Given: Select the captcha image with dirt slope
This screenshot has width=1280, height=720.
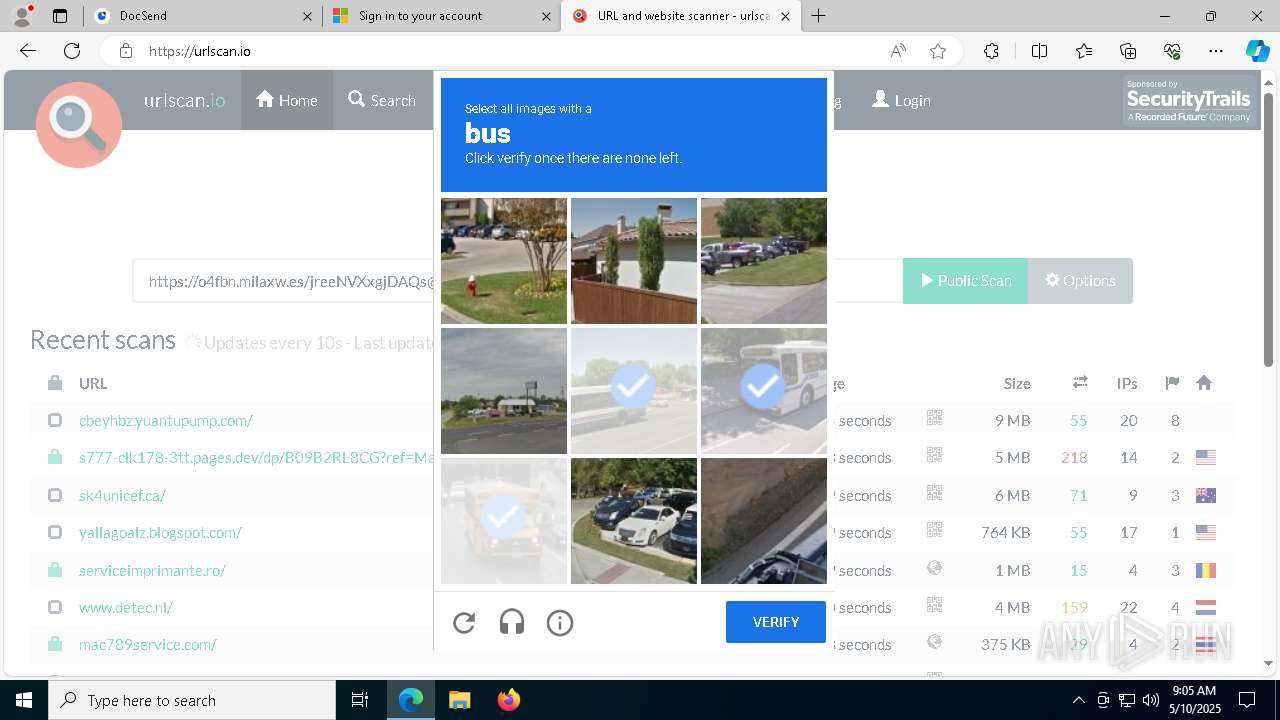Looking at the screenshot, I should coord(764,521).
